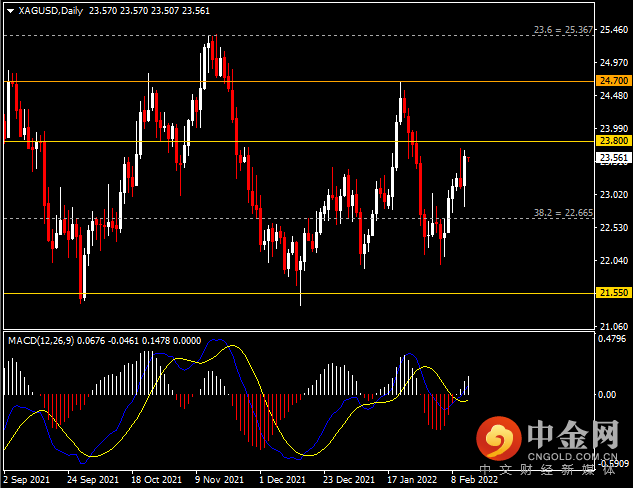This screenshot has height=488, width=633.
Task: Click the Fibonacci label 23.6 = 25.367
Action: (563, 30)
